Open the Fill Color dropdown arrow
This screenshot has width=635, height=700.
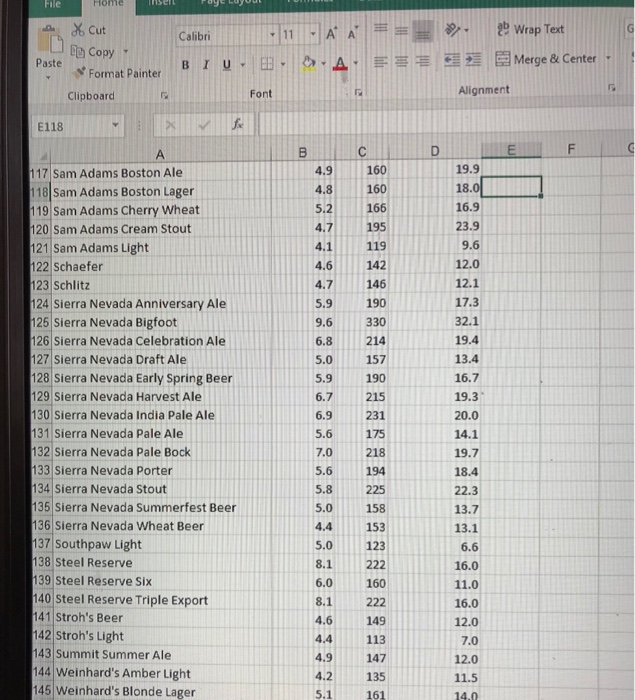[323, 63]
